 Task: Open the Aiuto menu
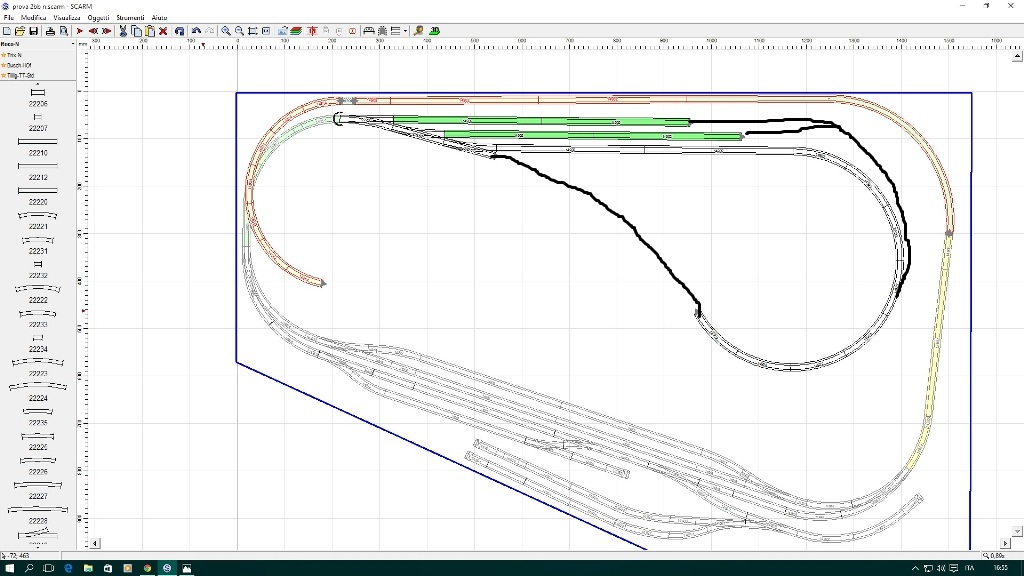pyautogui.click(x=159, y=18)
